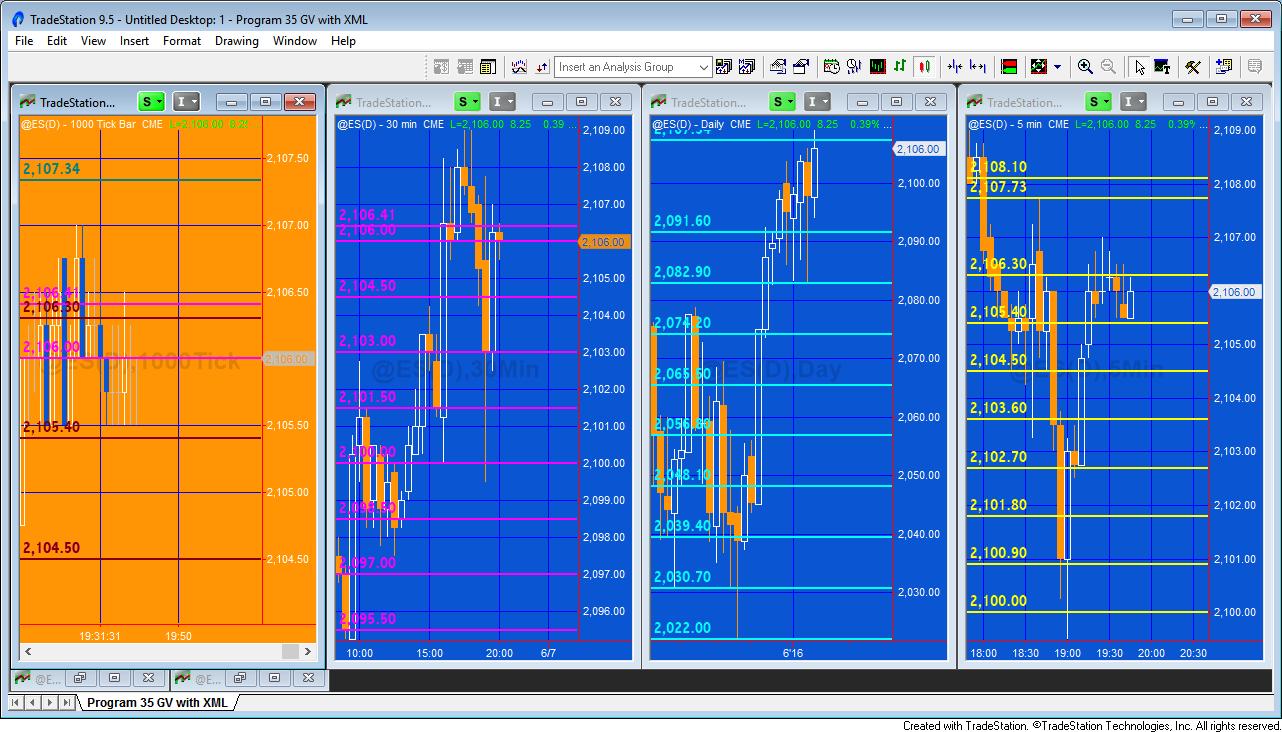Open S dropdown in 1000 Tick Bar window
The width and height of the screenshot is (1282, 732).
click(x=152, y=102)
